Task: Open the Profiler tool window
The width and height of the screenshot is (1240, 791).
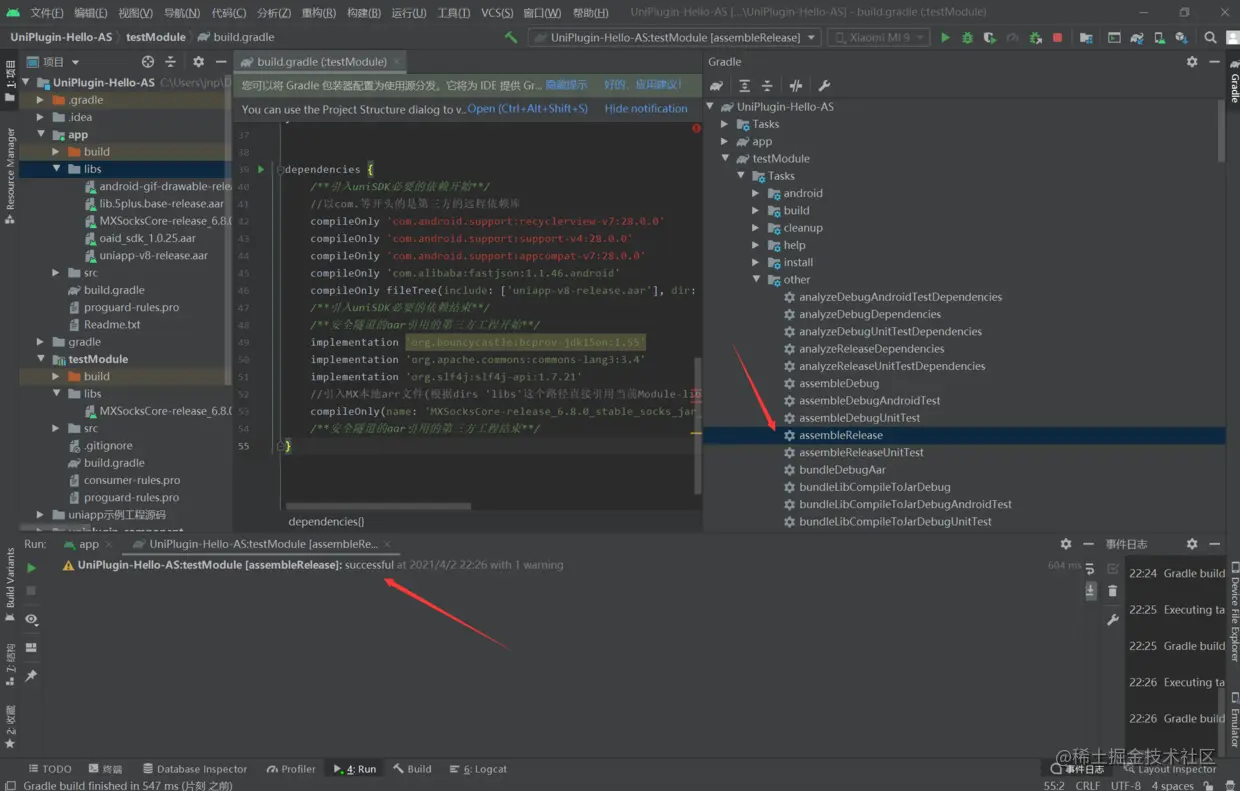Action: pyautogui.click(x=291, y=769)
